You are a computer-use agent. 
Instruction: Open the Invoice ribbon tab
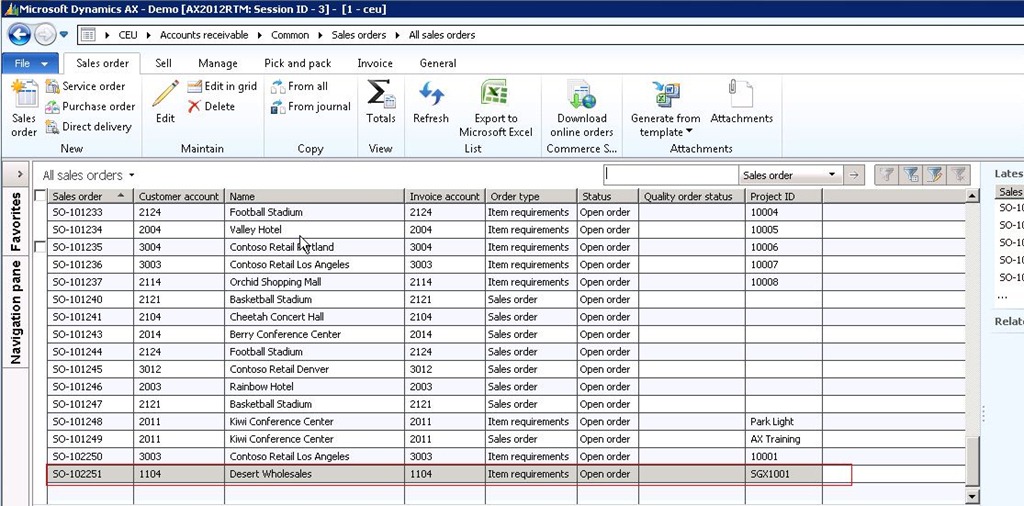[375, 63]
